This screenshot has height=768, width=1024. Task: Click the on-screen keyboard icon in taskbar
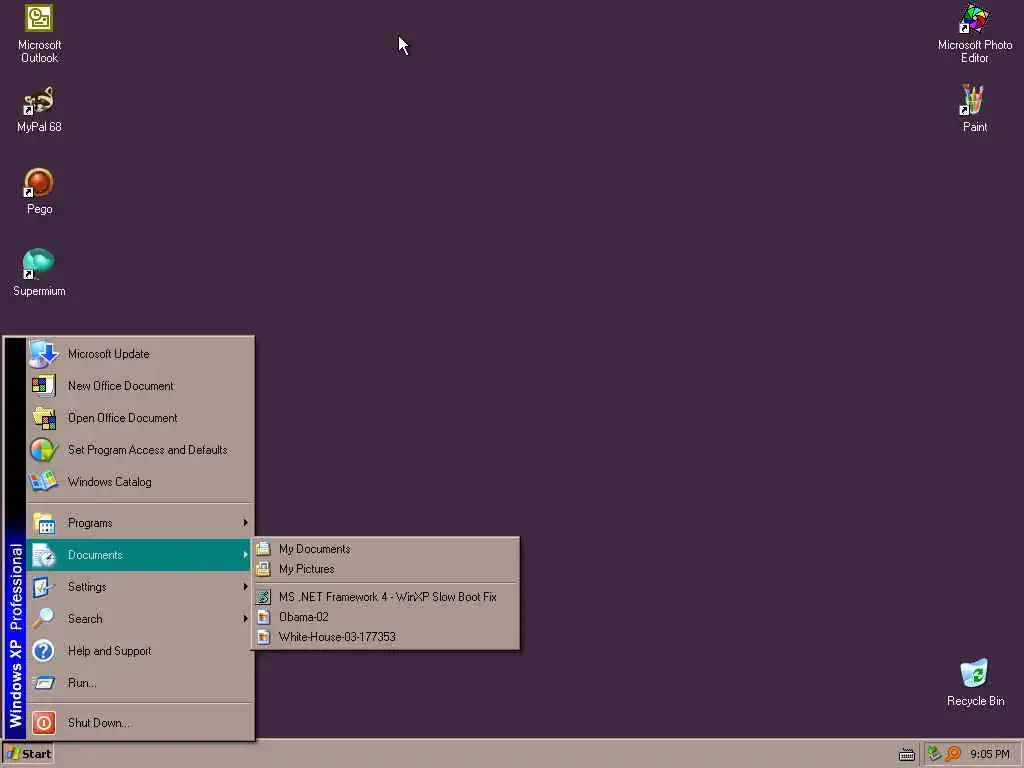coord(906,755)
